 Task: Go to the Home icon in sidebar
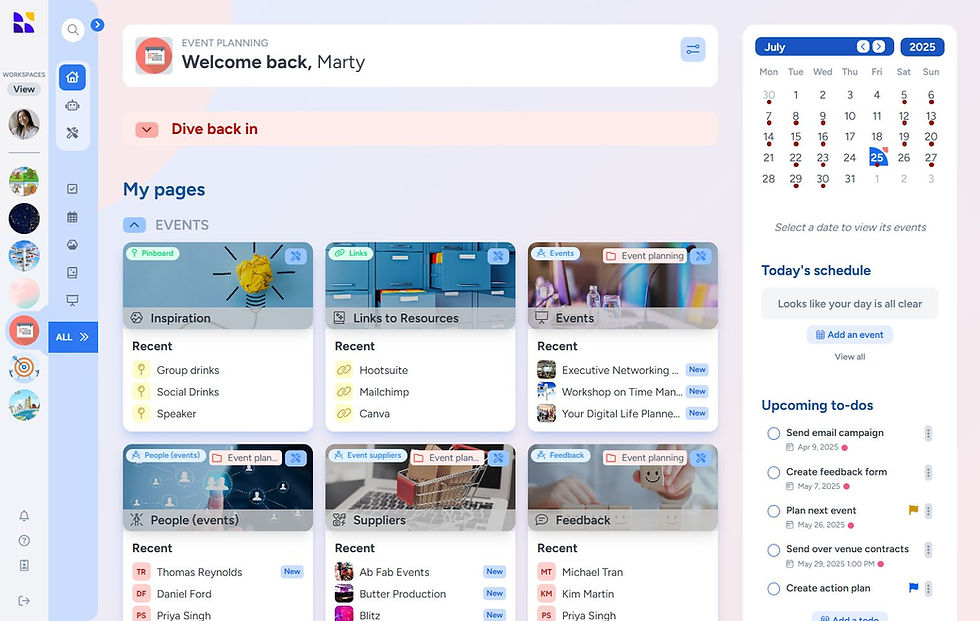click(72, 77)
